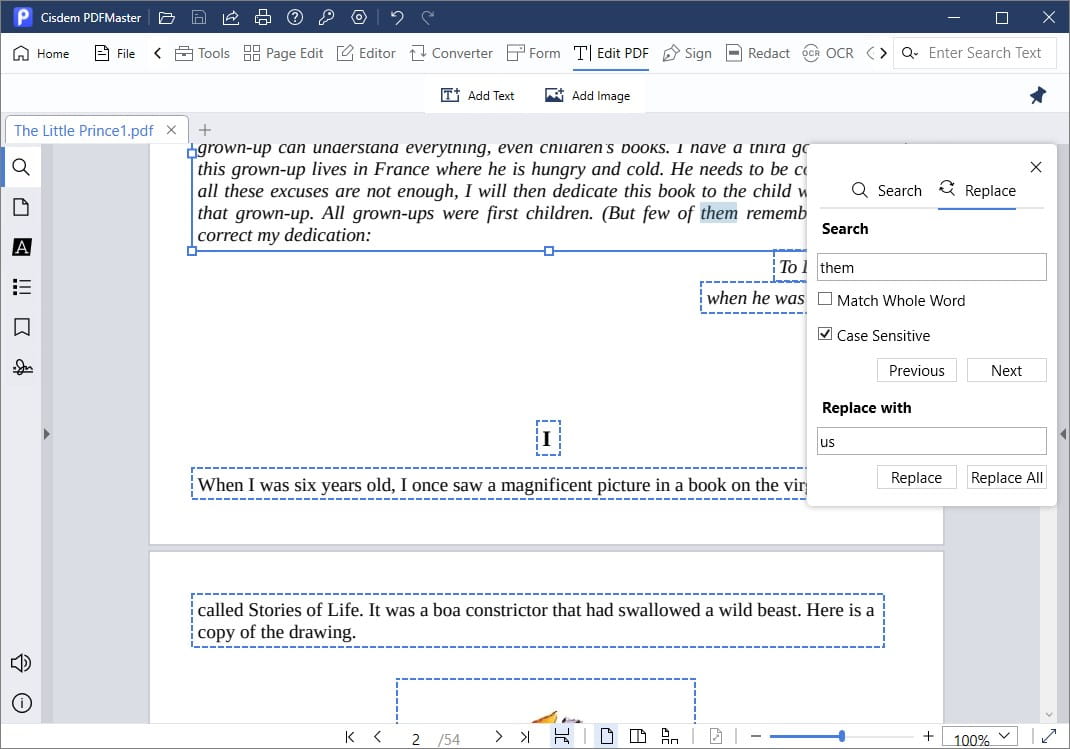Select the Add Image tool
This screenshot has width=1070, height=749.
click(587, 95)
